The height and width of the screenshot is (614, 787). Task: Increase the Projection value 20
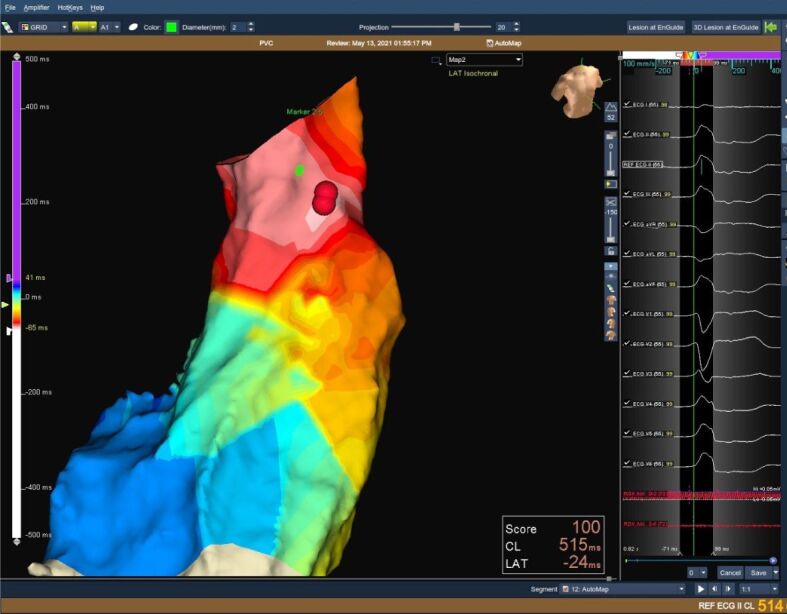pyautogui.click(x=516, y=25)
